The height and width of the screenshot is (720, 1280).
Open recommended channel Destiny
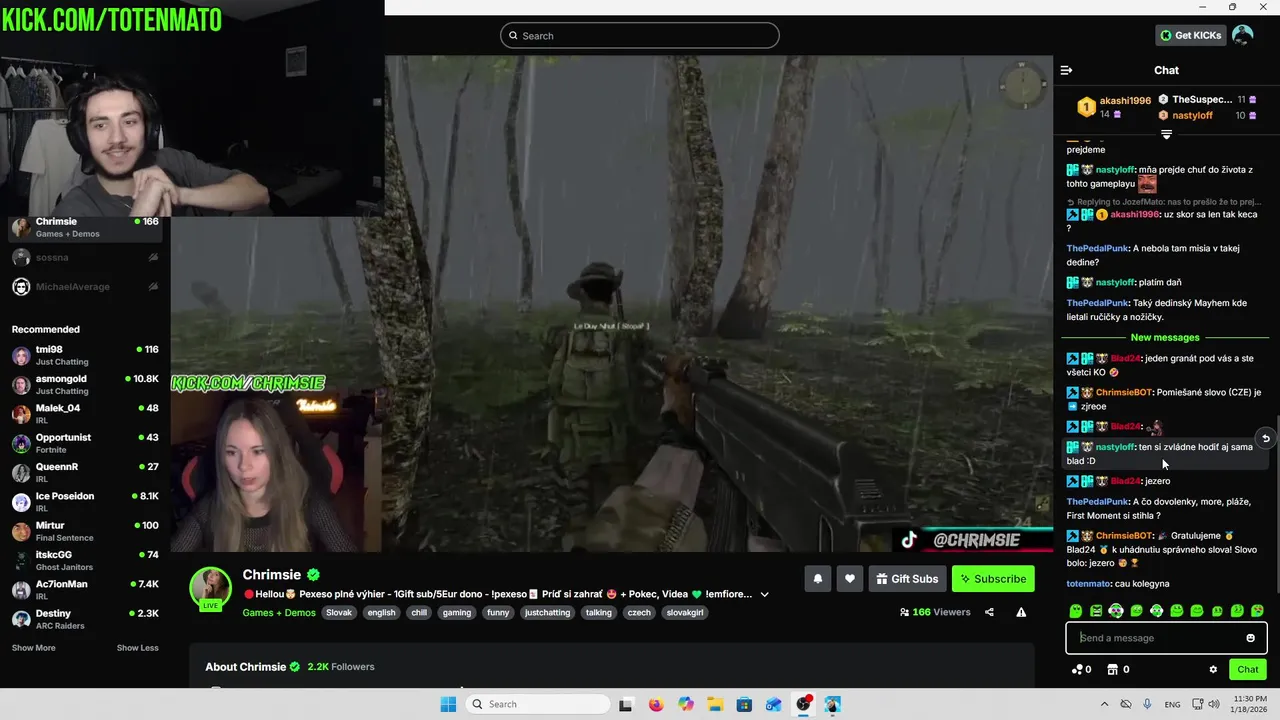coord(85,620)
